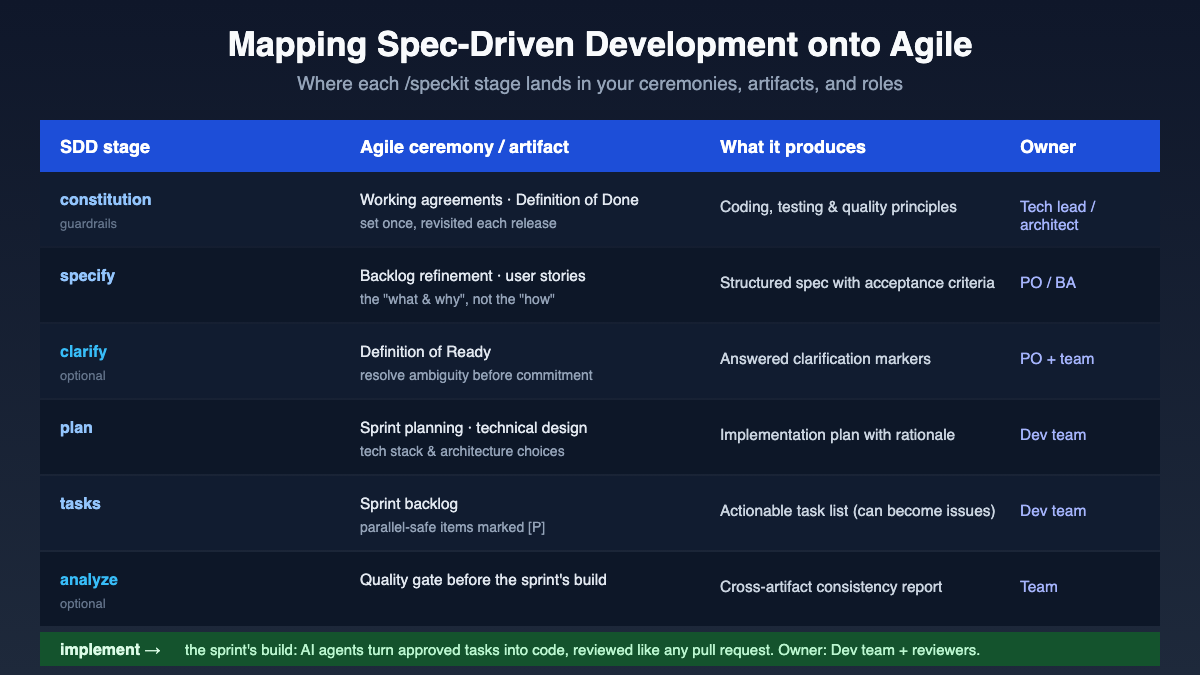Click 'Sprint planning · technical design' cell
This screenshot has width=1200, height=675.
tap(474, 428)
